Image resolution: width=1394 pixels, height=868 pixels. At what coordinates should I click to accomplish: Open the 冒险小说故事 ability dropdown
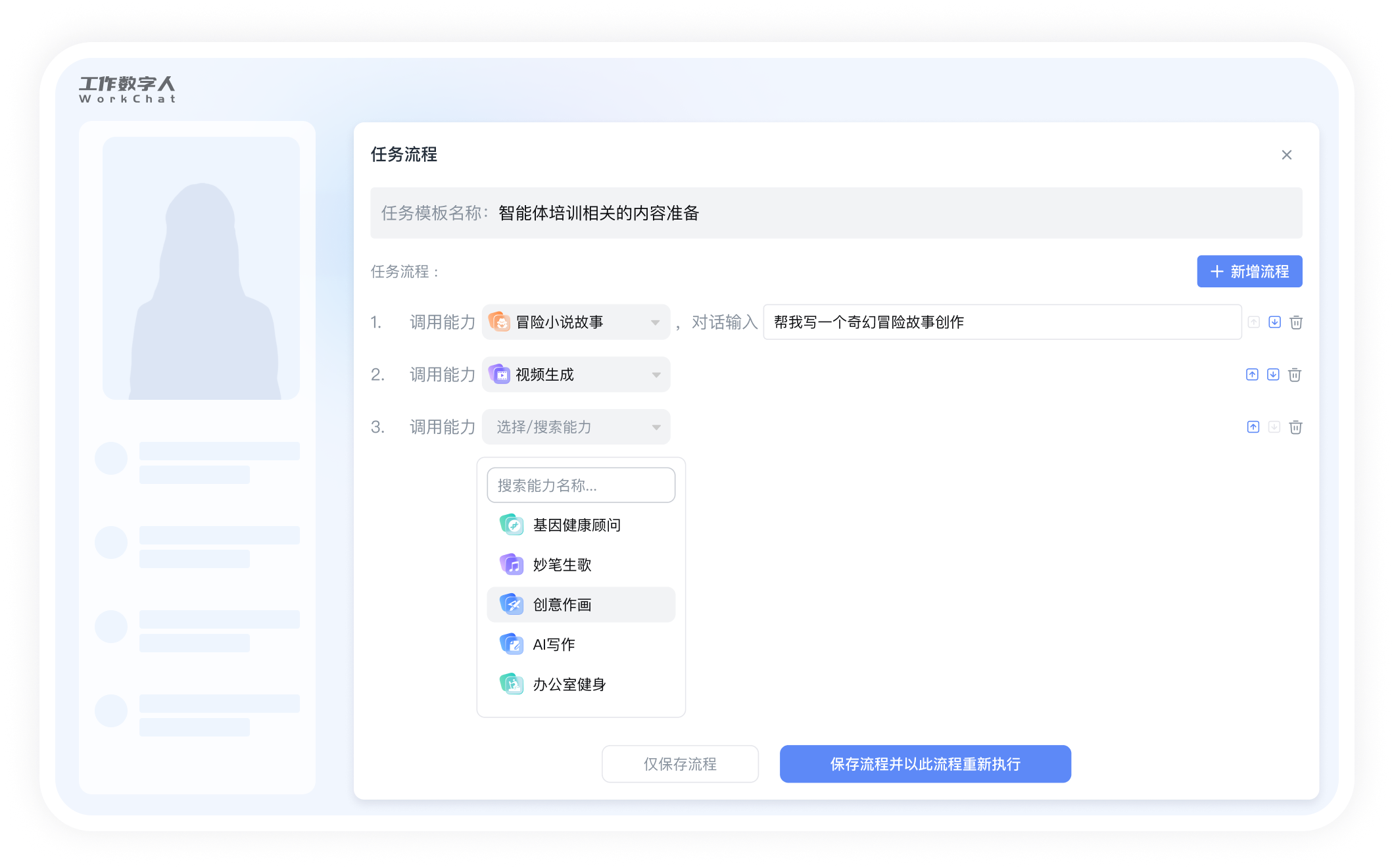tap(575, 322)
